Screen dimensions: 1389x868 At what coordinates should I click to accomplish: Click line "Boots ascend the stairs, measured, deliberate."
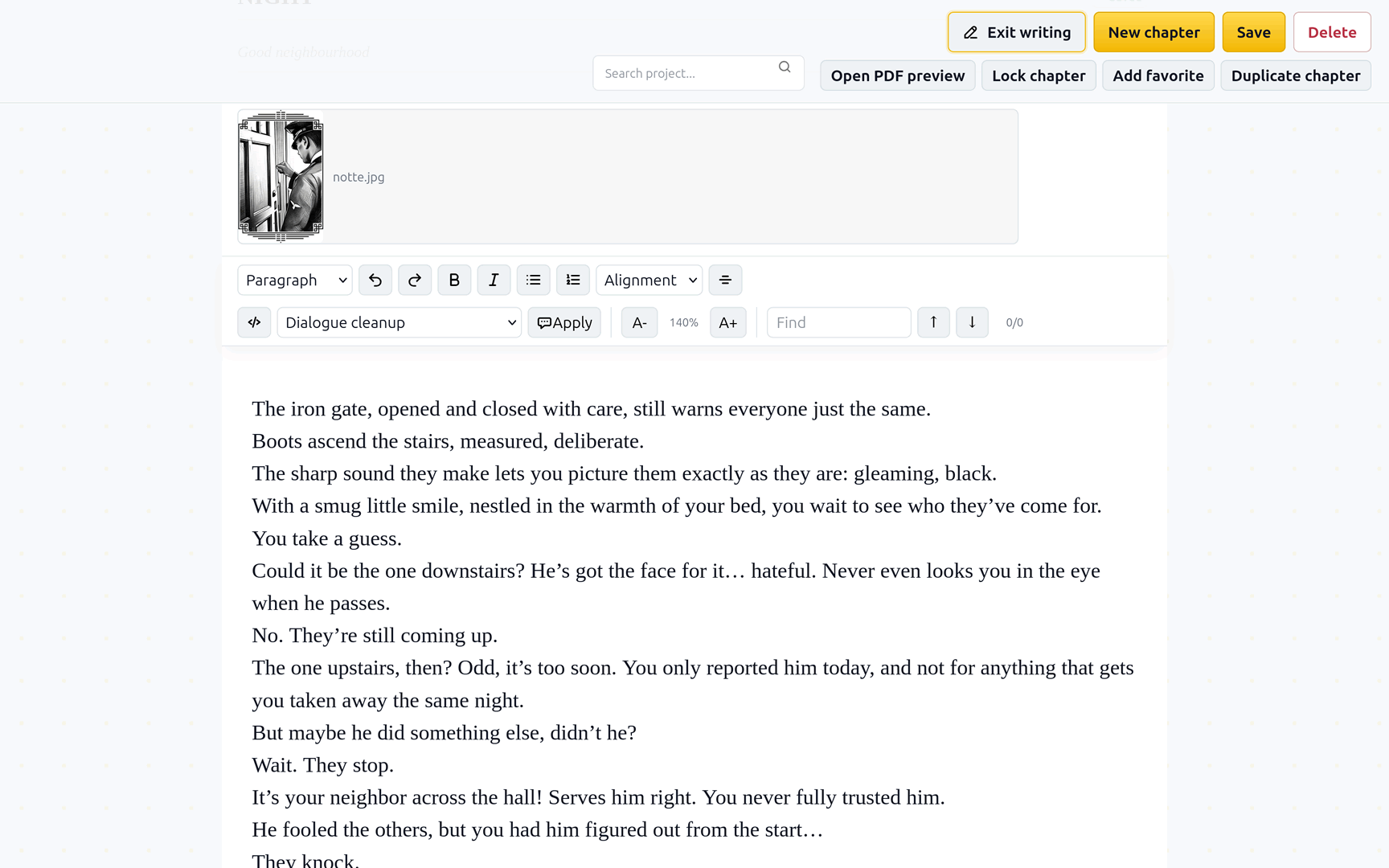448,441
